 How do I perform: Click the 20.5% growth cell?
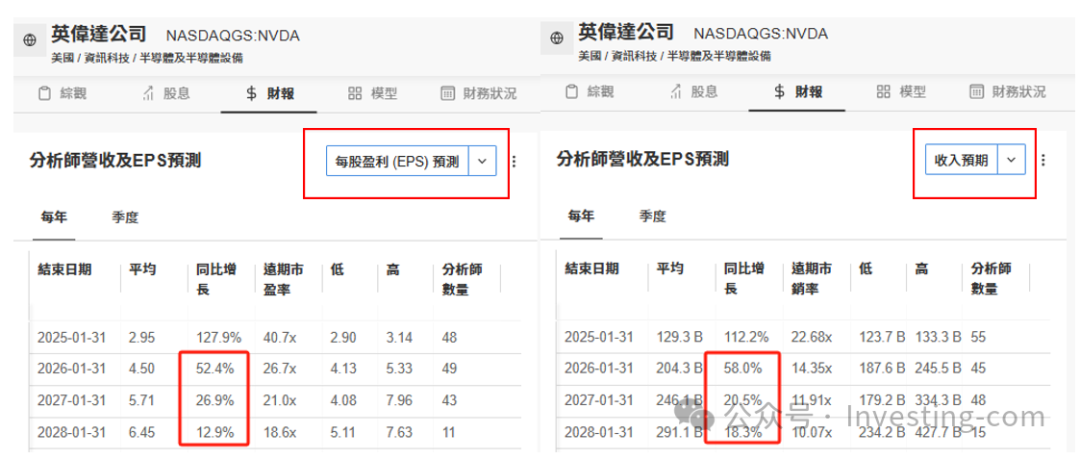pyautogui.click(x=744, y=401)
